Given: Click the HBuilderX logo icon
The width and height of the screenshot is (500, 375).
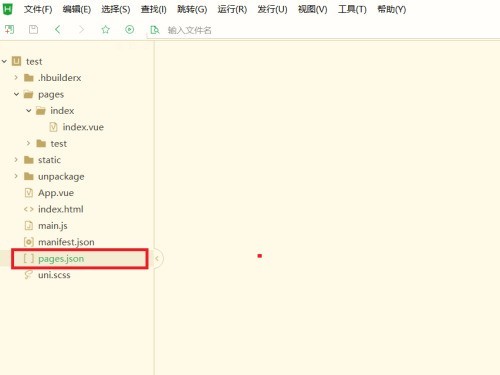Looking at the screenshot, I should point(8,9).
